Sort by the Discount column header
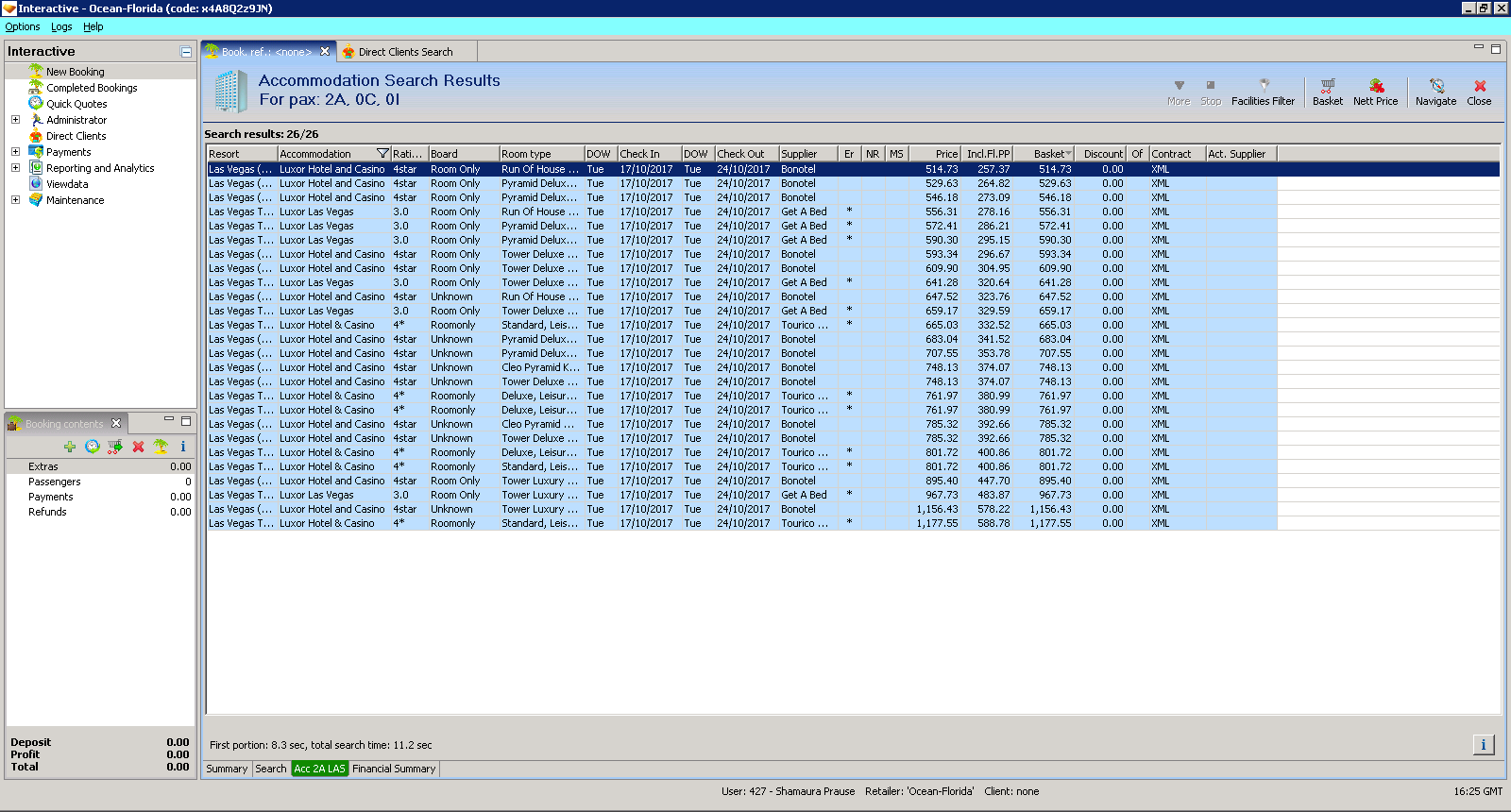This screenshot has height=812, width=1511. click(x=1102, y=154)
